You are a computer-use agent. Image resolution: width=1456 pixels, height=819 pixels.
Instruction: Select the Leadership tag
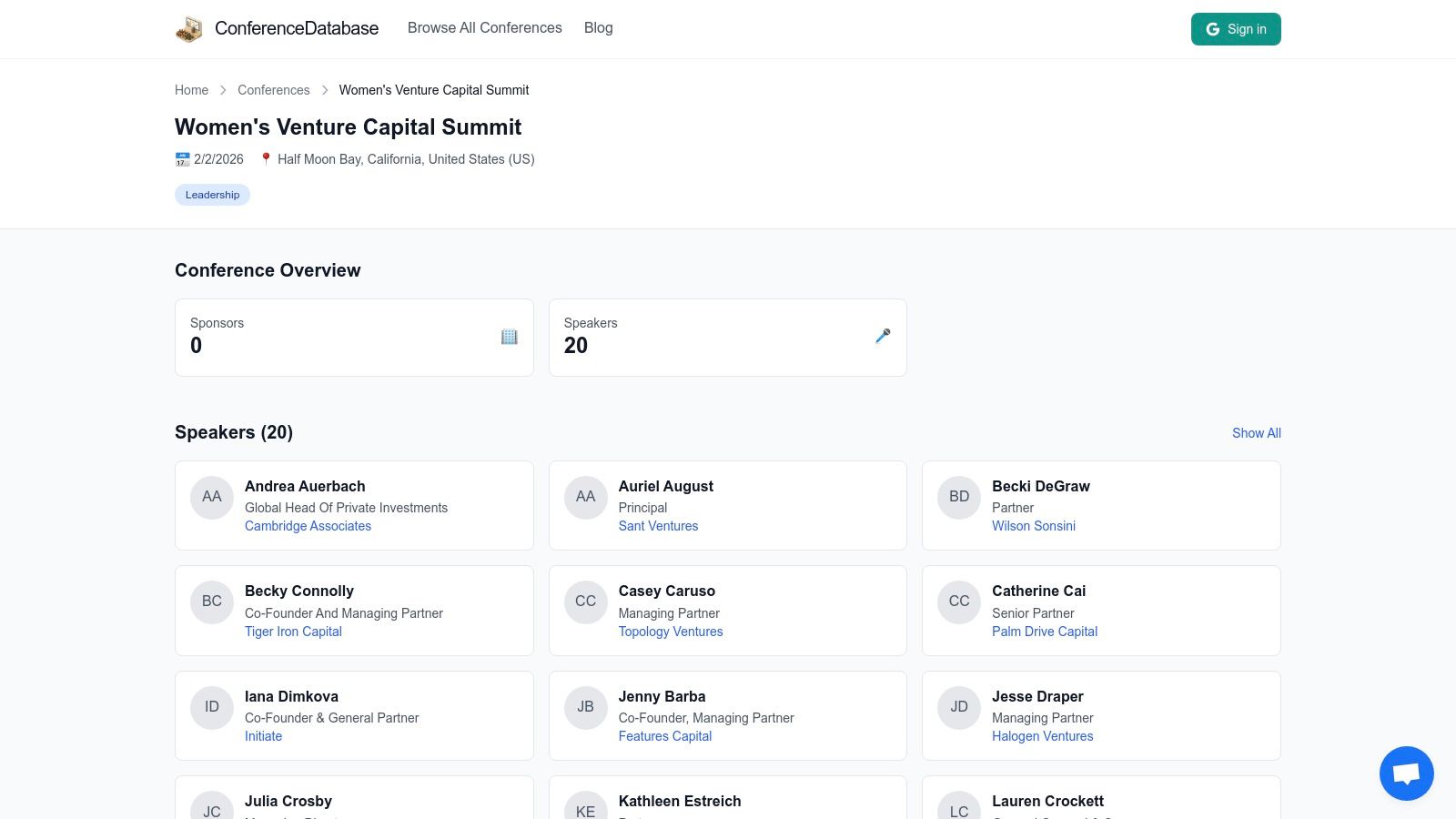[x=212, y=195]
